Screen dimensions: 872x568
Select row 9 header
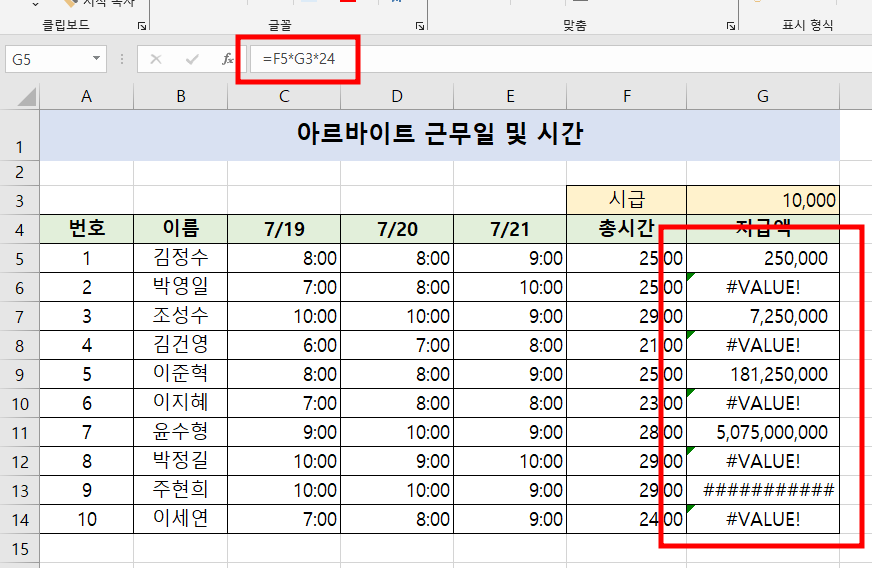click(x=19, y=374)
